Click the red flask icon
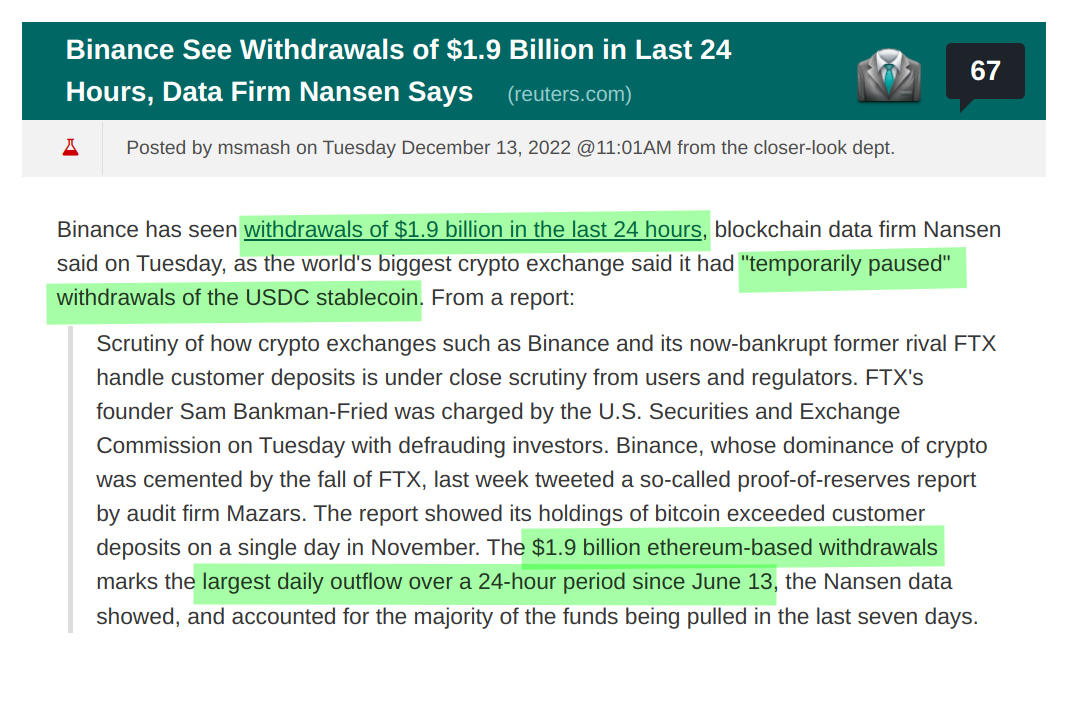Image resolution: width=1074 pixels, height=703 pixels. (x=69, y=148)
